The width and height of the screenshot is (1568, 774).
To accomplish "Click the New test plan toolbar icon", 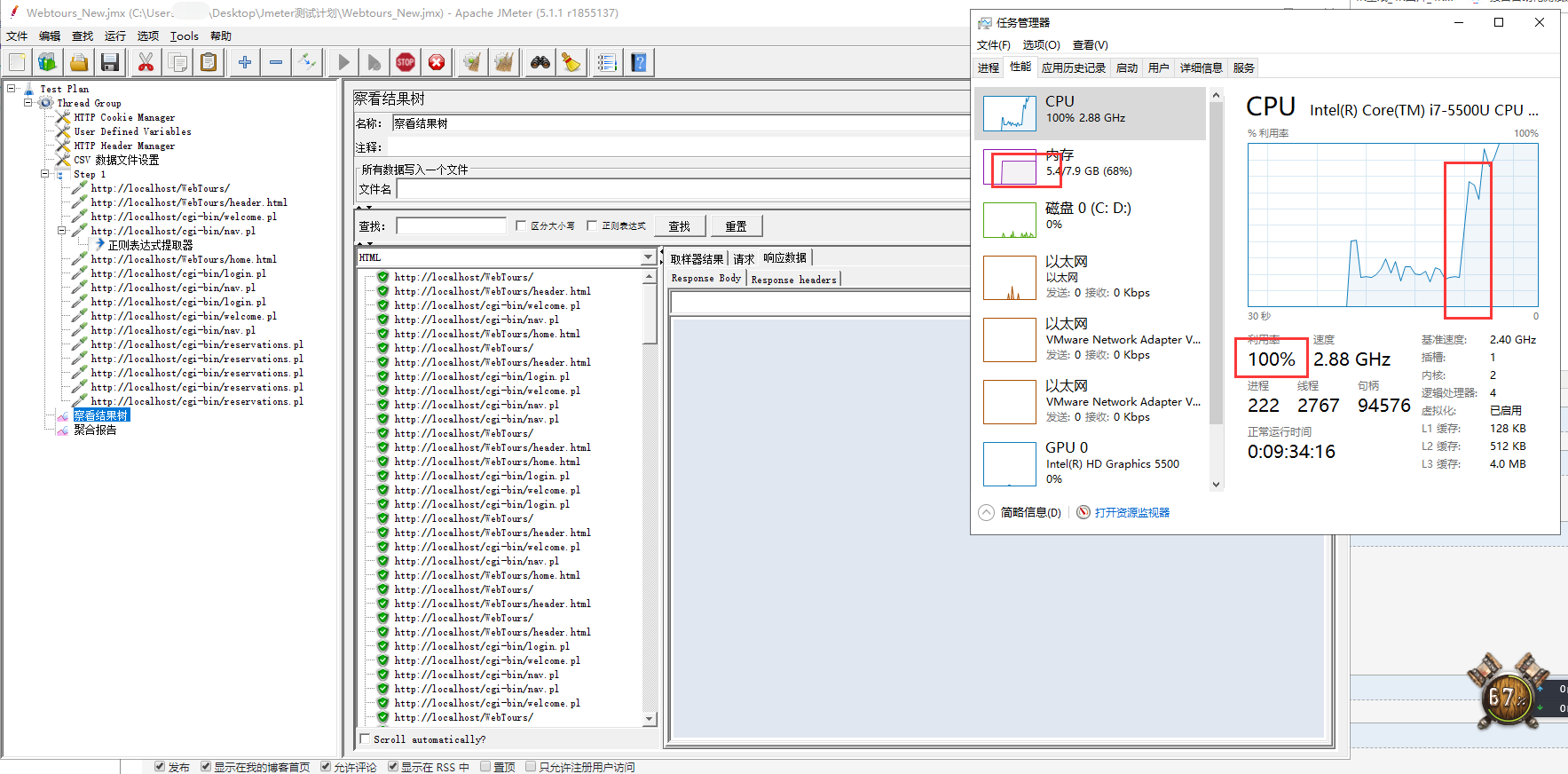I will (x=17, y=62).
